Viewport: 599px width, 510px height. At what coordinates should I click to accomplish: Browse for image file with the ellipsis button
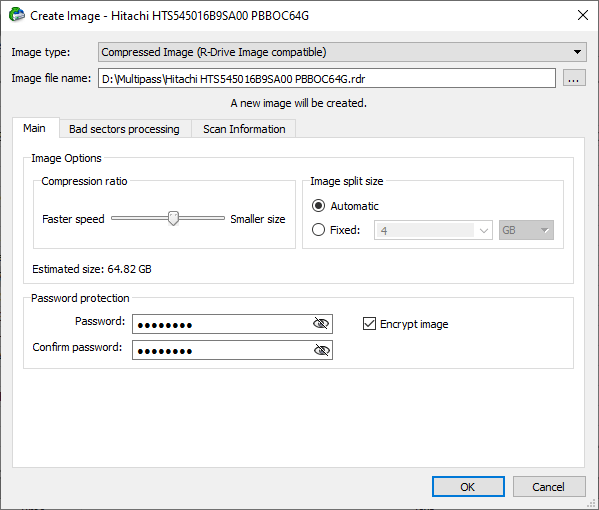pyautogui.click(x=574, y=78)
